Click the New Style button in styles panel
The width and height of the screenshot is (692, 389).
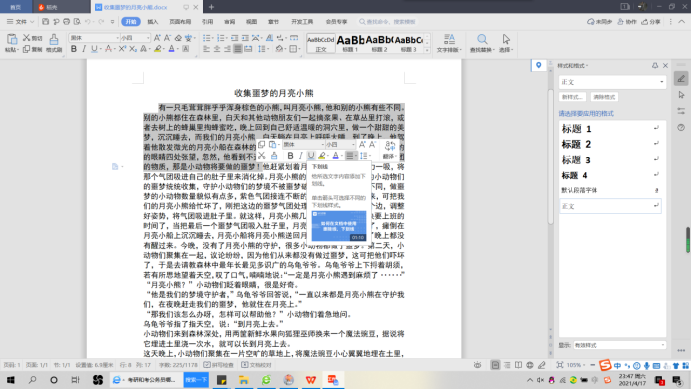(x=572, y=97)
